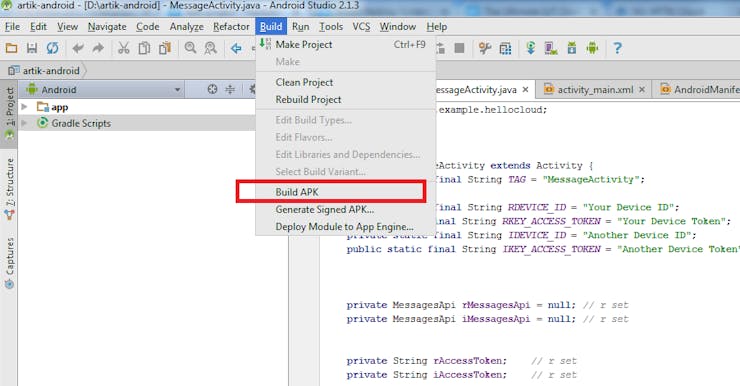Toggle the Captures side panel
The height and width of the screenshot is (386, 740).
(x=9, y=262)
